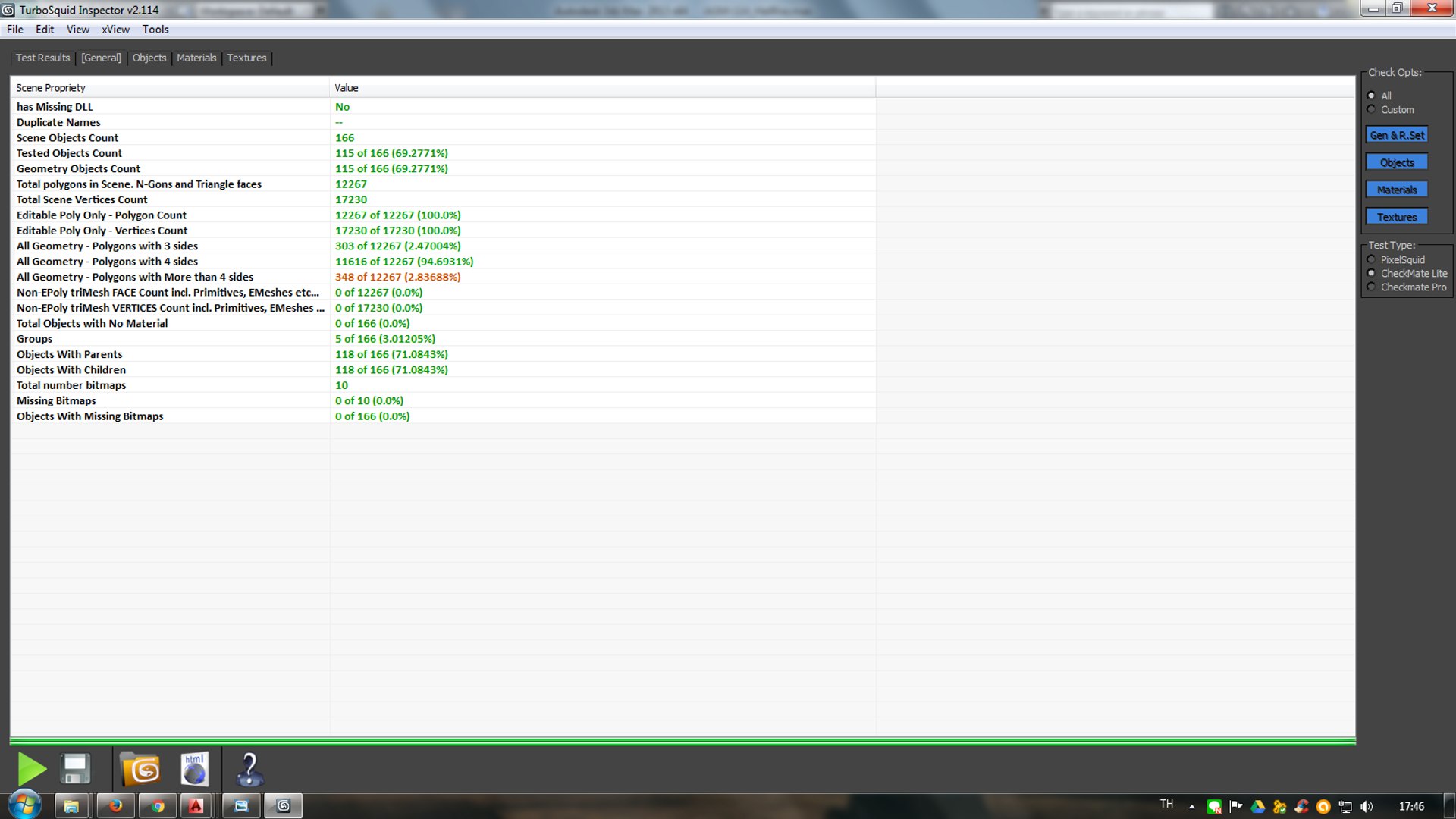Open the Tools menu
Image resolution: width=1456 pixels, height=819 pixels.
(x=155, y=30)
